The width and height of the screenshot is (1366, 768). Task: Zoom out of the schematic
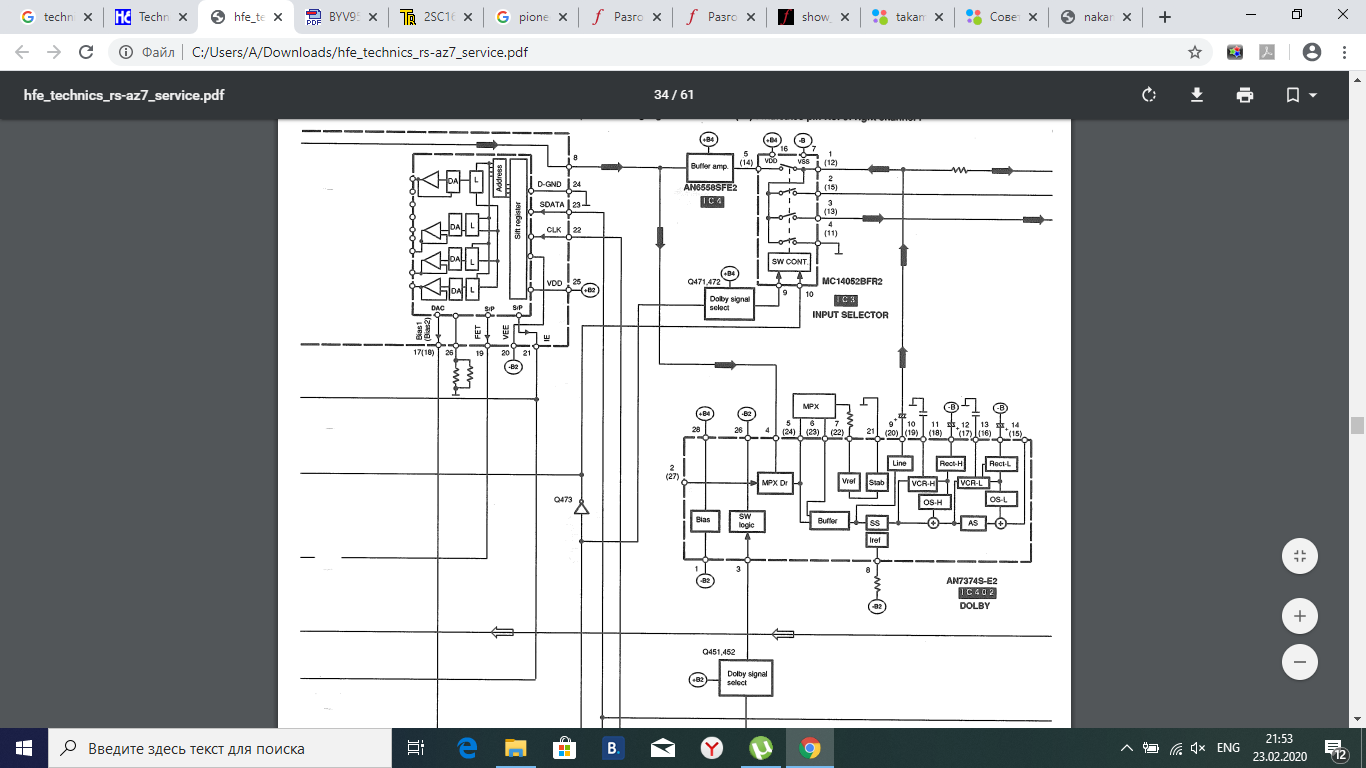[x=1299, y=662]
